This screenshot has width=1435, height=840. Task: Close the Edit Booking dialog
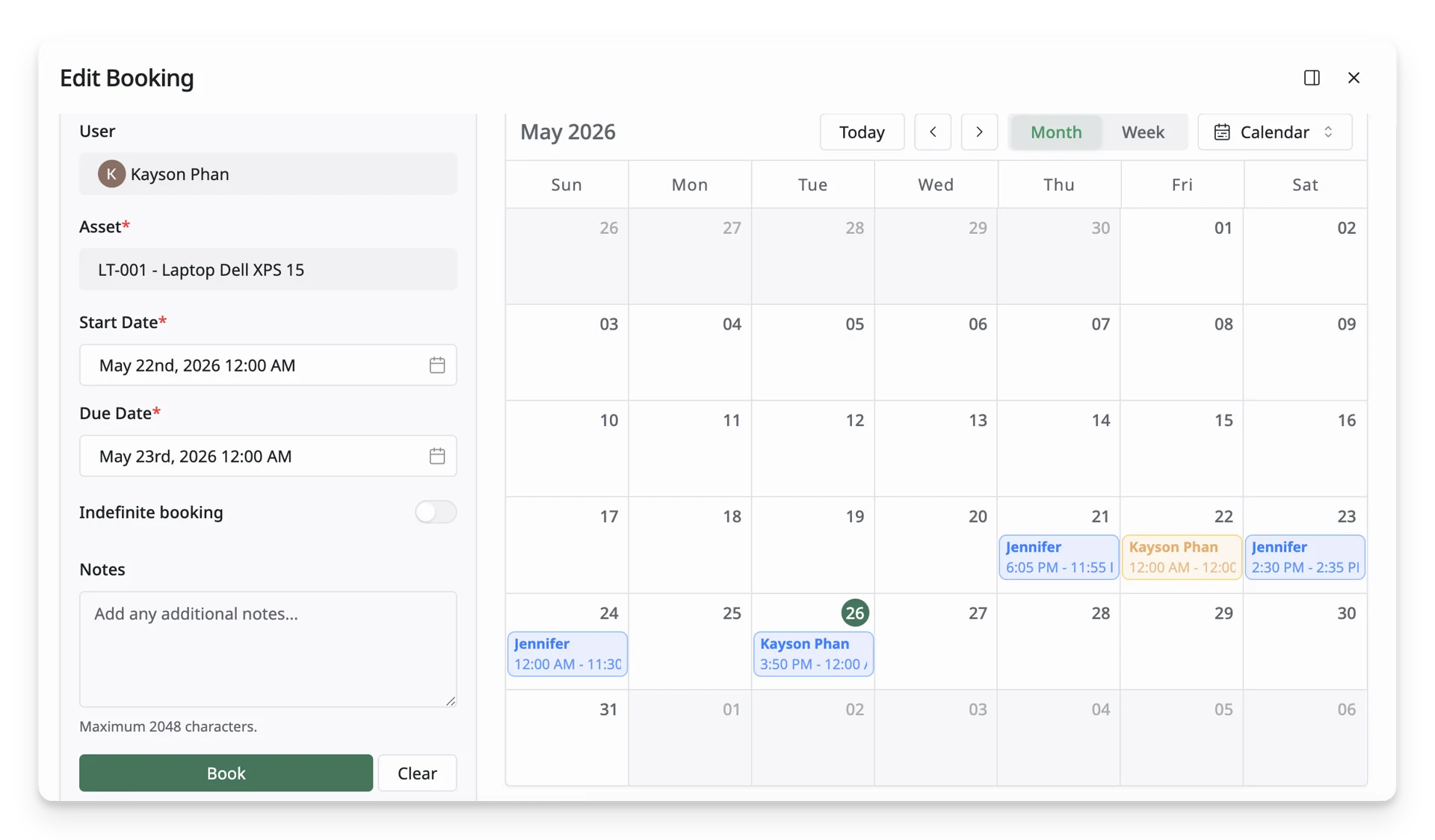[x=1354, y=78]
